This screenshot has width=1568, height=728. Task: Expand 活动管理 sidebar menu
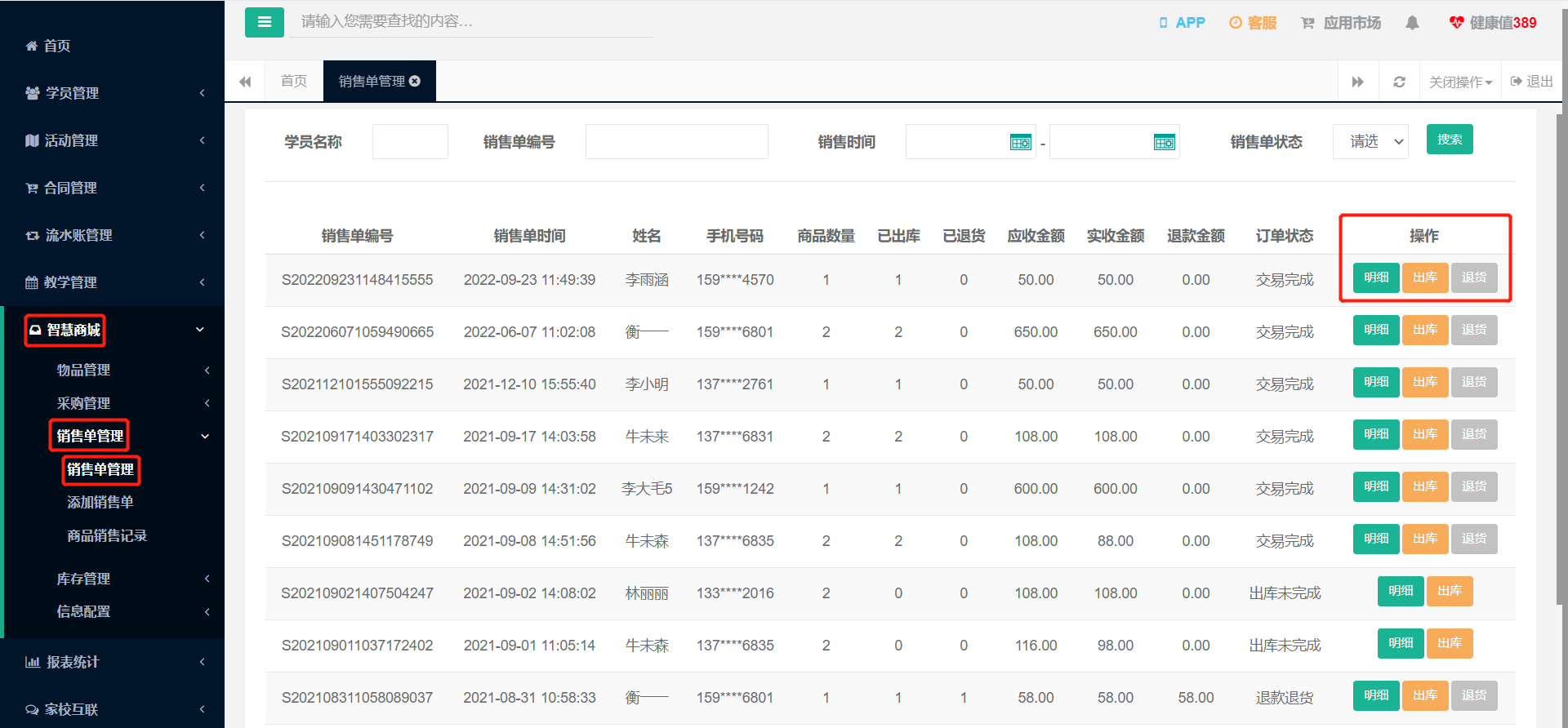coord(113,140)
